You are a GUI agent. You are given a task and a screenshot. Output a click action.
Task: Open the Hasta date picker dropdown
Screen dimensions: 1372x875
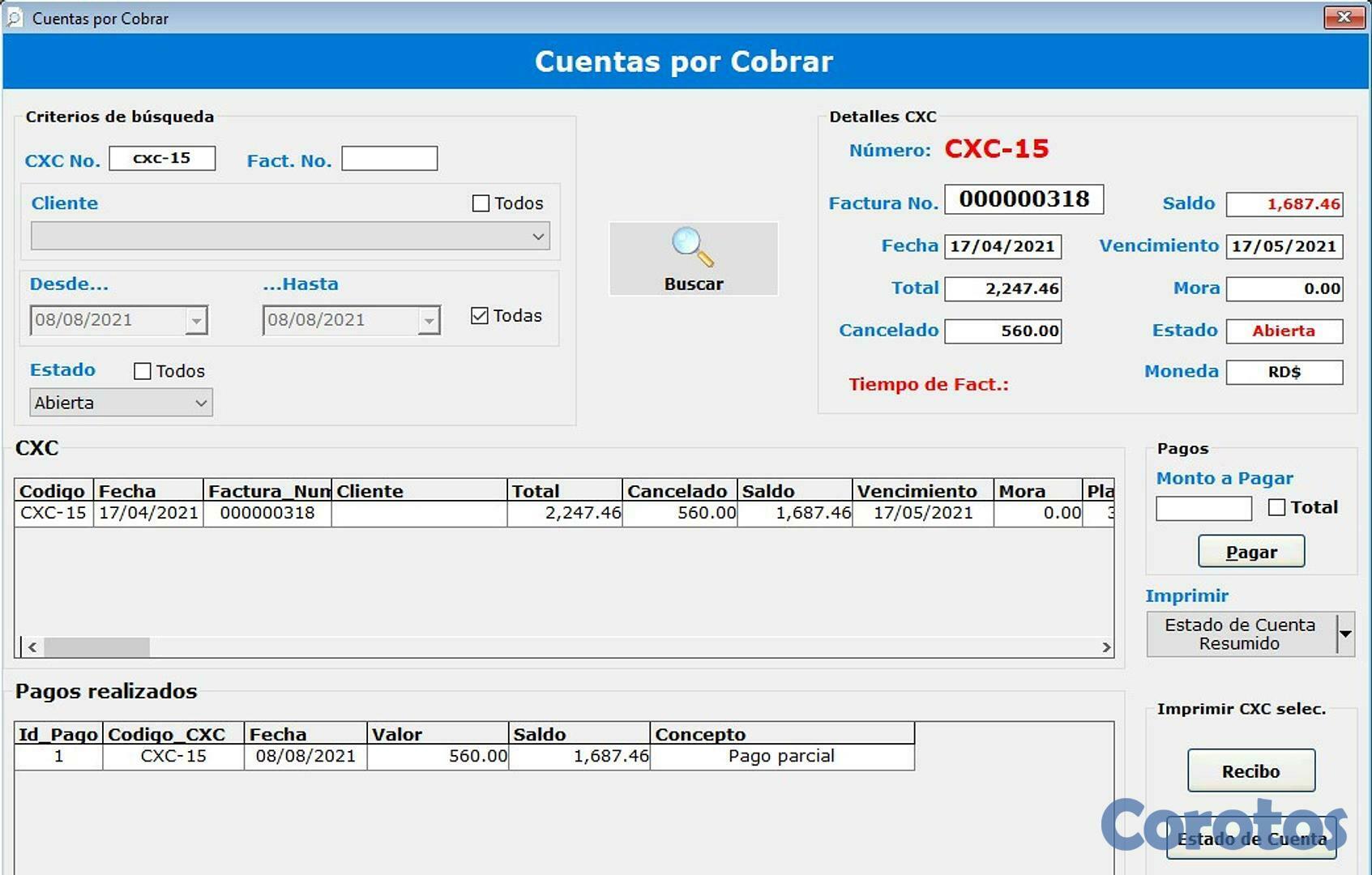click(429, 320)
